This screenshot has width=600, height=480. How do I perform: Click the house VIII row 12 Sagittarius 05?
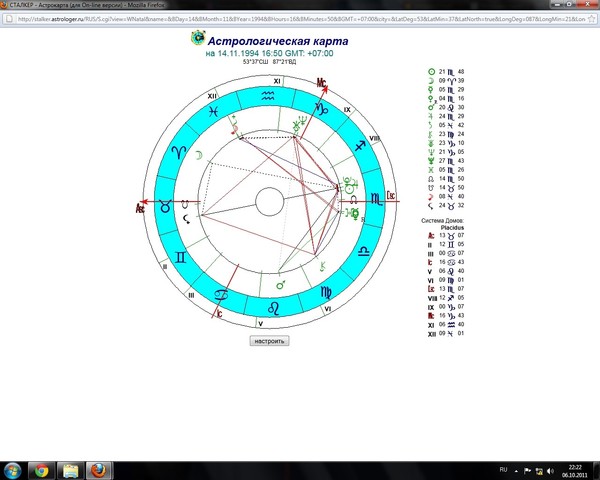[x=446, y=298]
